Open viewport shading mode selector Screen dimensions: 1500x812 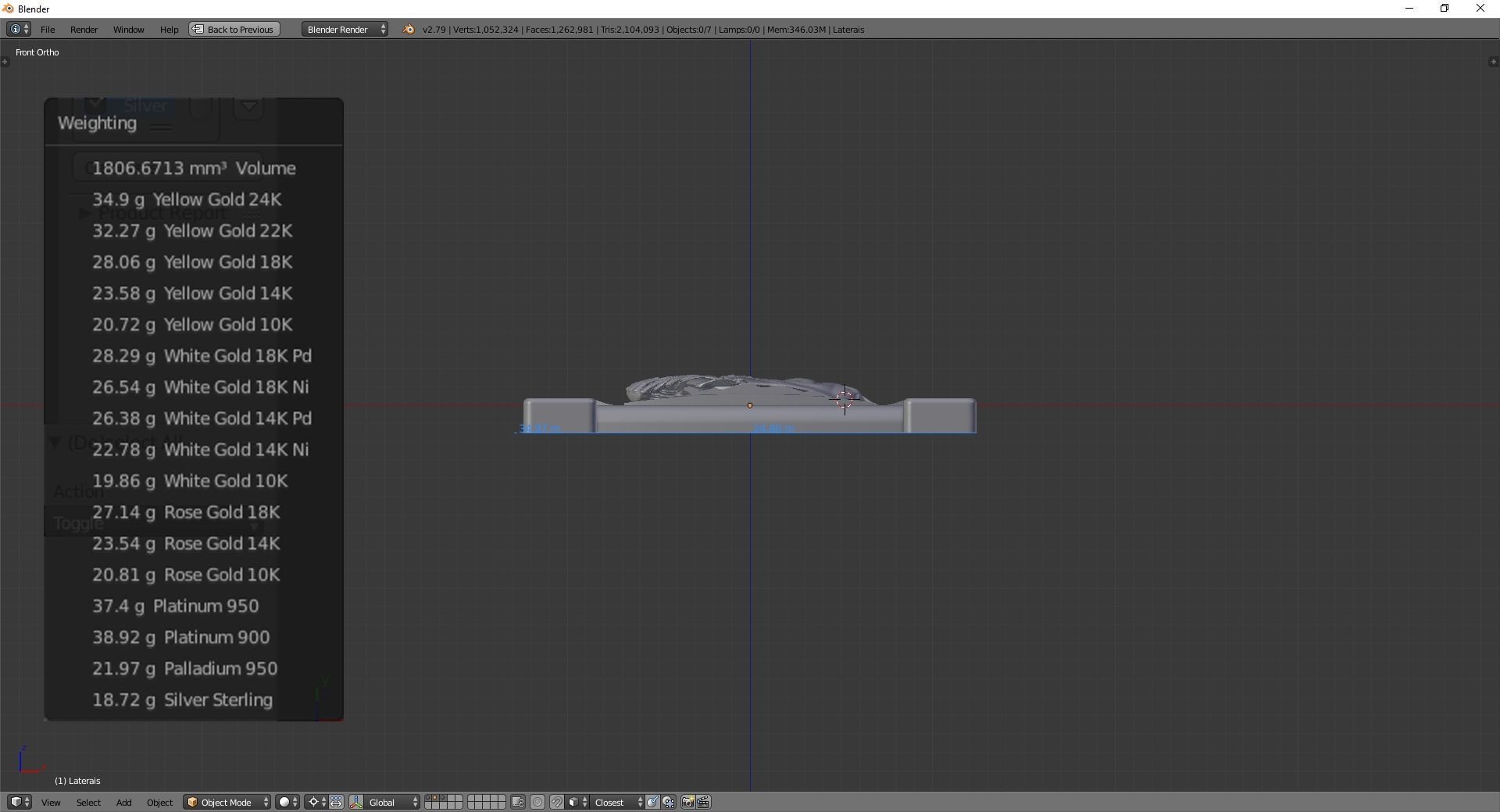click(287, 802)
